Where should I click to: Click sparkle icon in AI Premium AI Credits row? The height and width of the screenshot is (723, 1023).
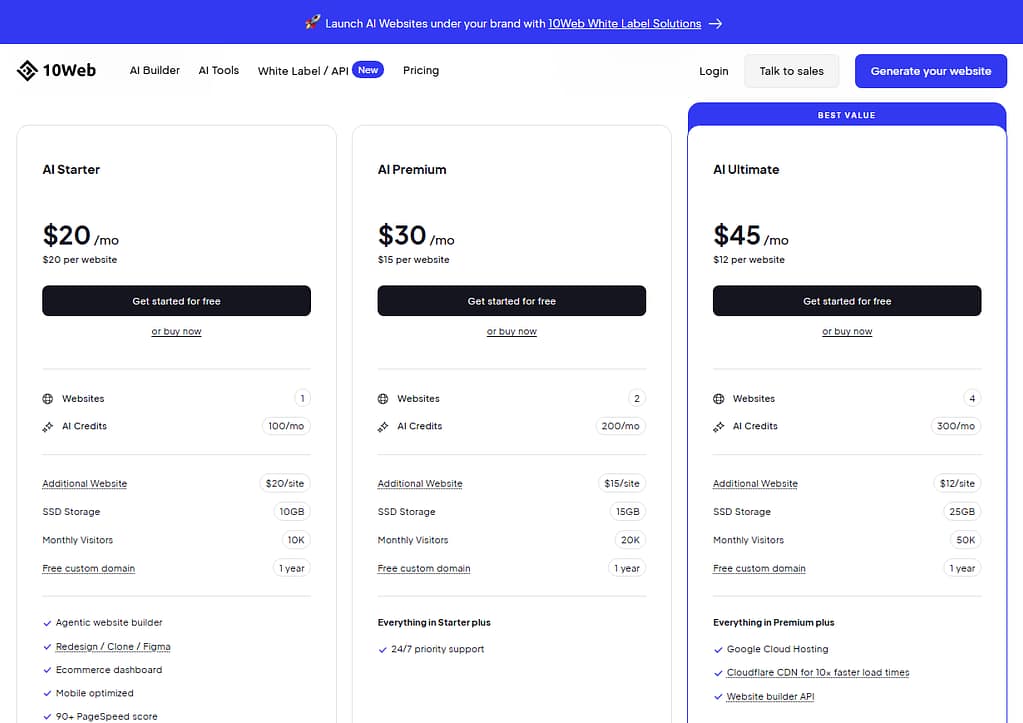click(x=383, y=427)
